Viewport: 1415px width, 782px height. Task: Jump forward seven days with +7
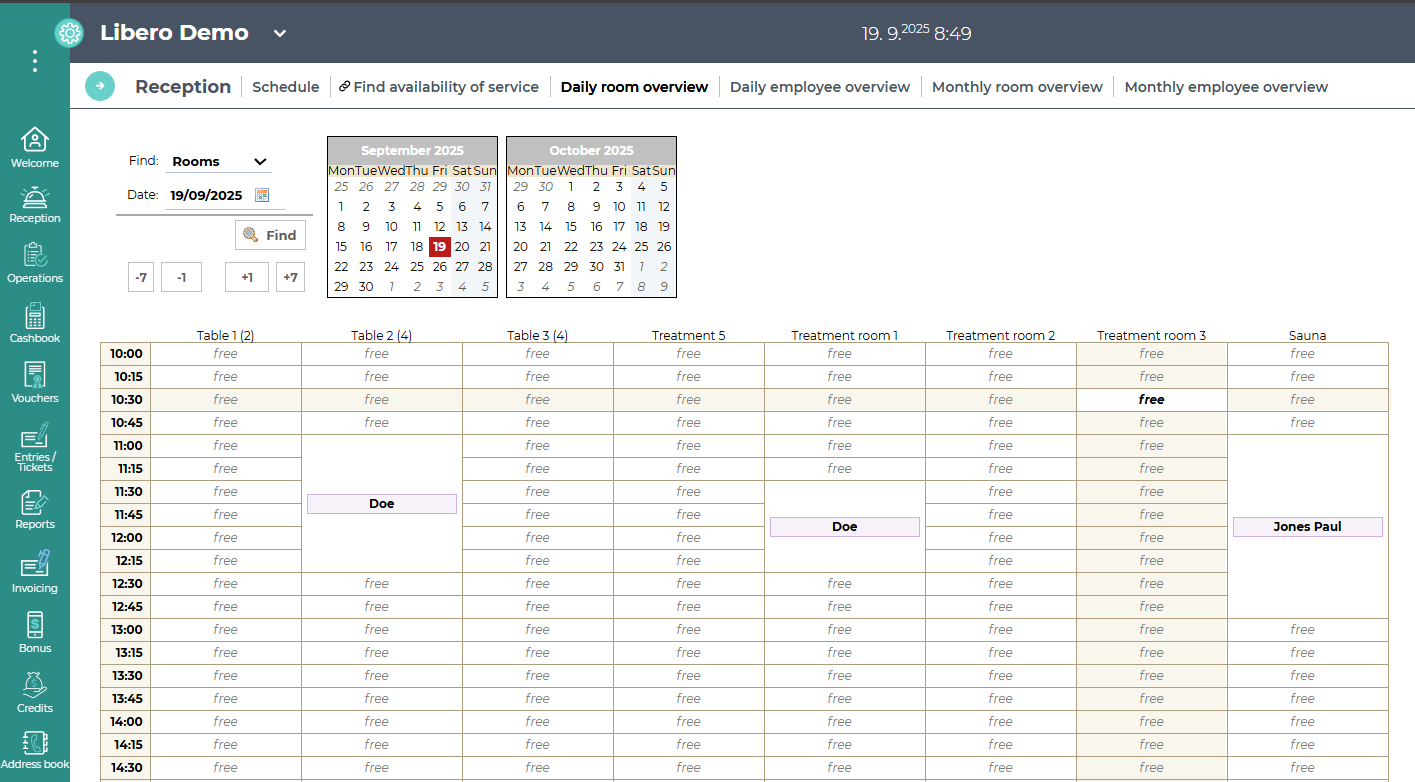[x=290, y=277]
